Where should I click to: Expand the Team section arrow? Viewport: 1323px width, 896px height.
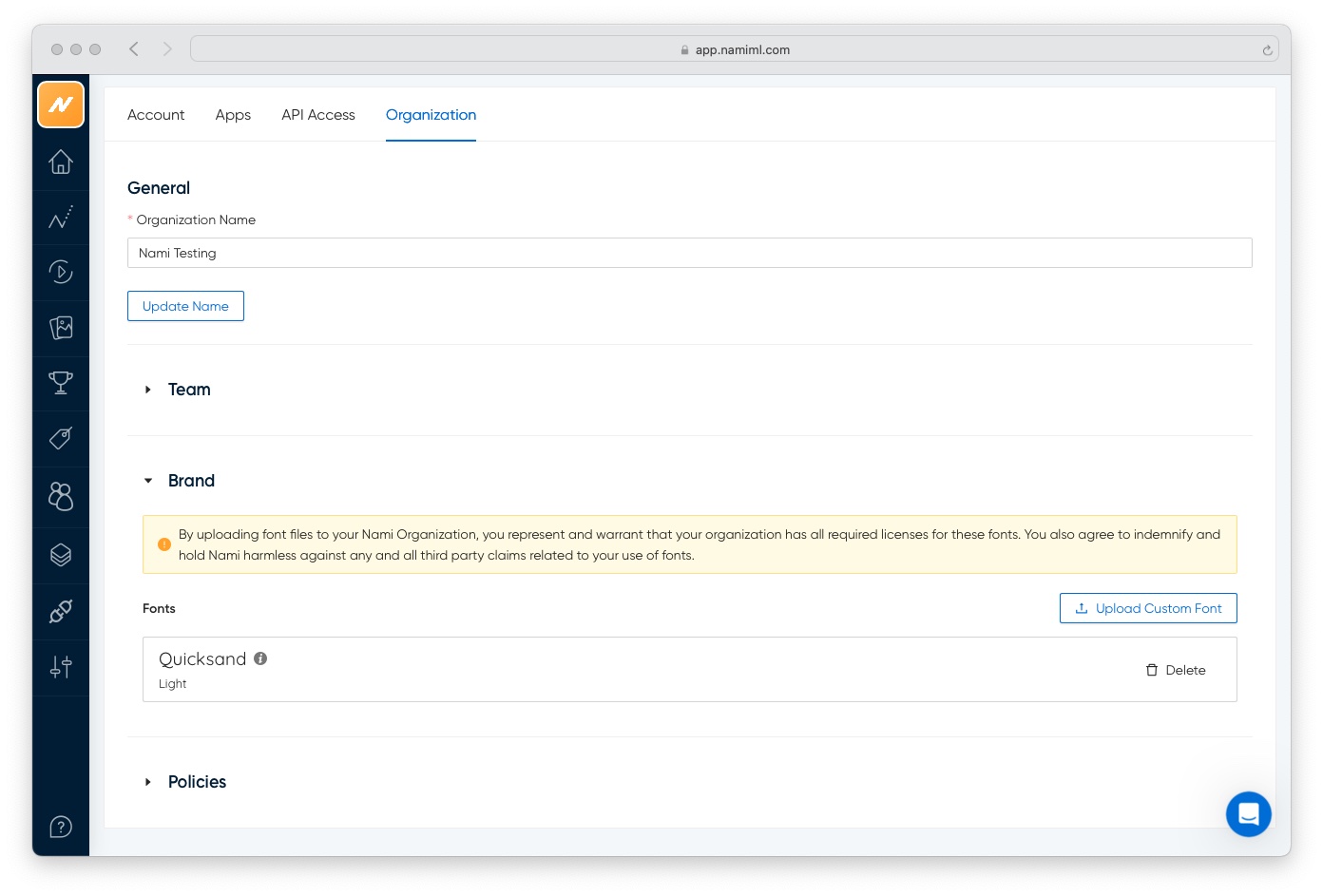(148, 390)
